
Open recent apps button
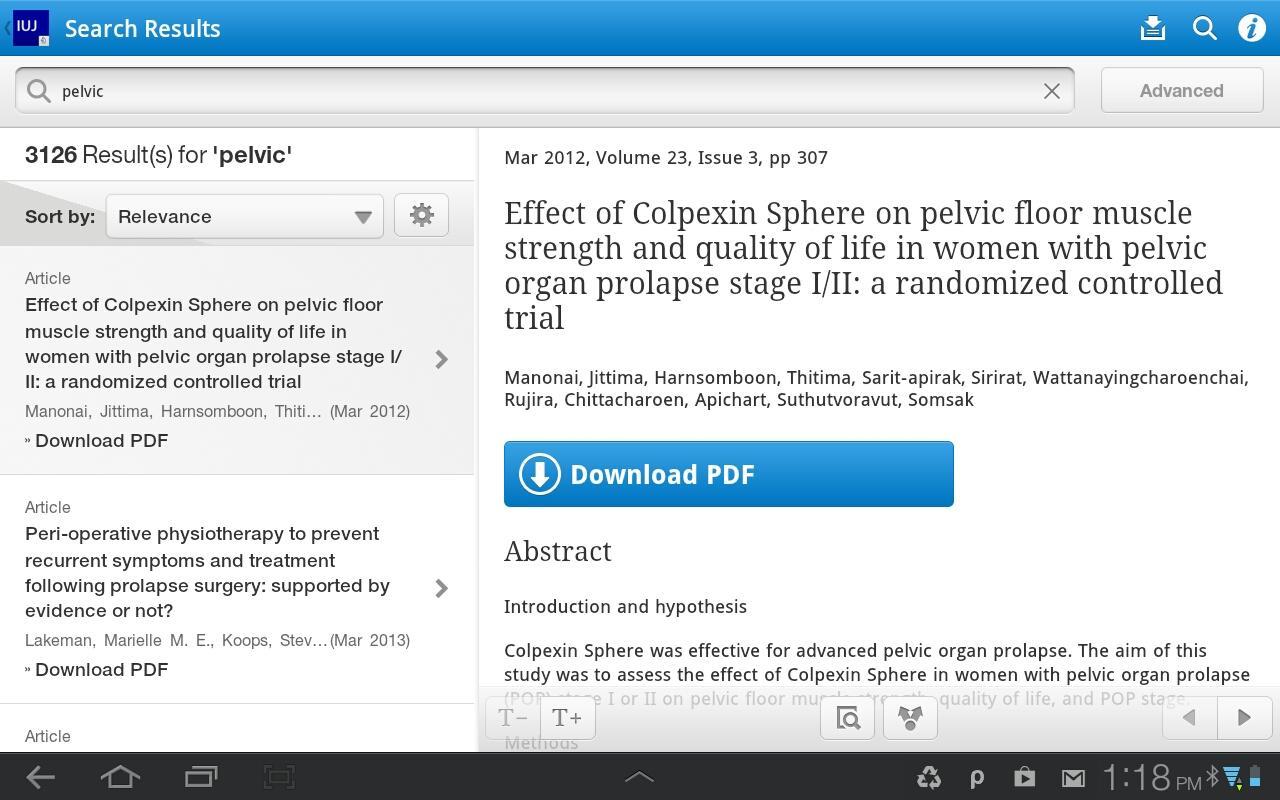201,777
